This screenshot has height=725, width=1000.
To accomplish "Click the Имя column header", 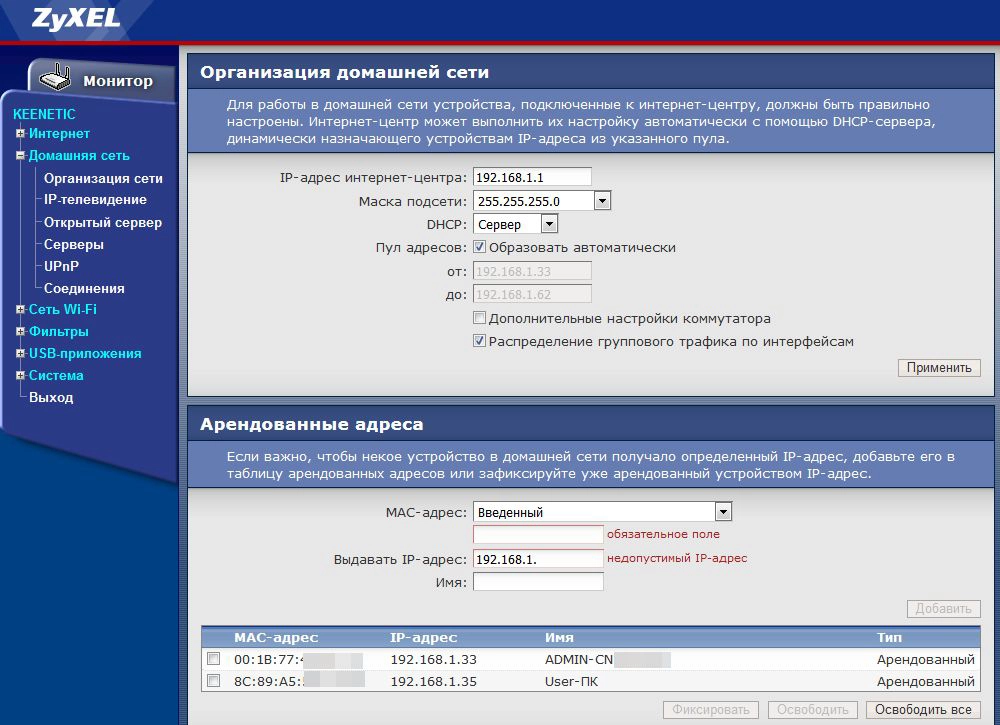I will tap(559, 638).
